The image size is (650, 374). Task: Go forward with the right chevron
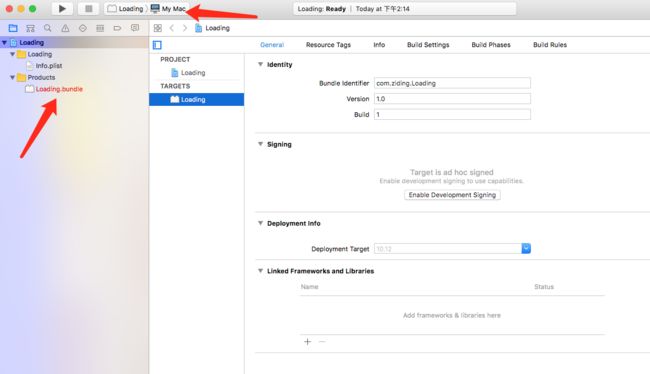click(x=185, y=28)
